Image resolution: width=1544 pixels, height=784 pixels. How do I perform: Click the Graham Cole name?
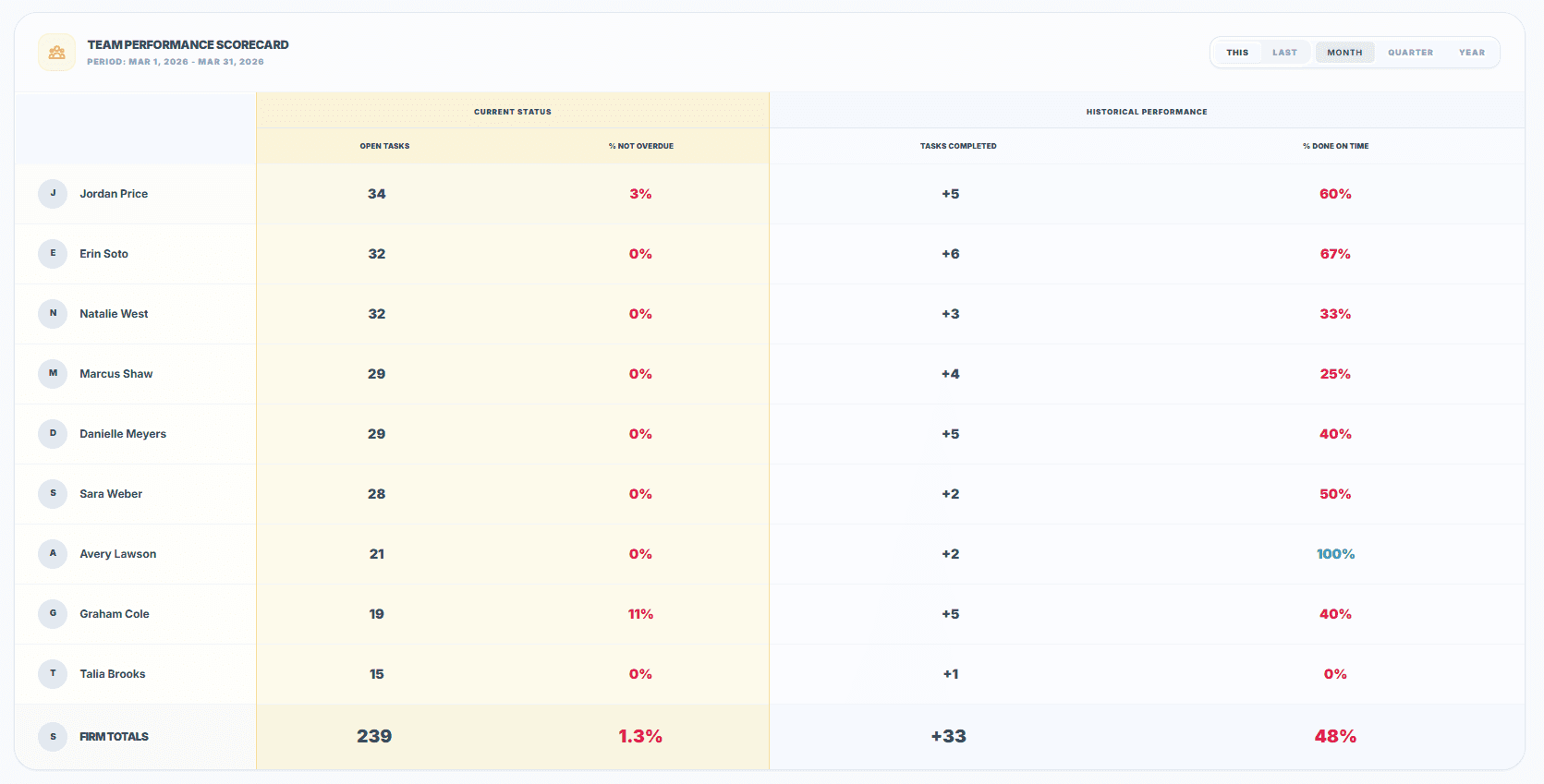(115, 614)
